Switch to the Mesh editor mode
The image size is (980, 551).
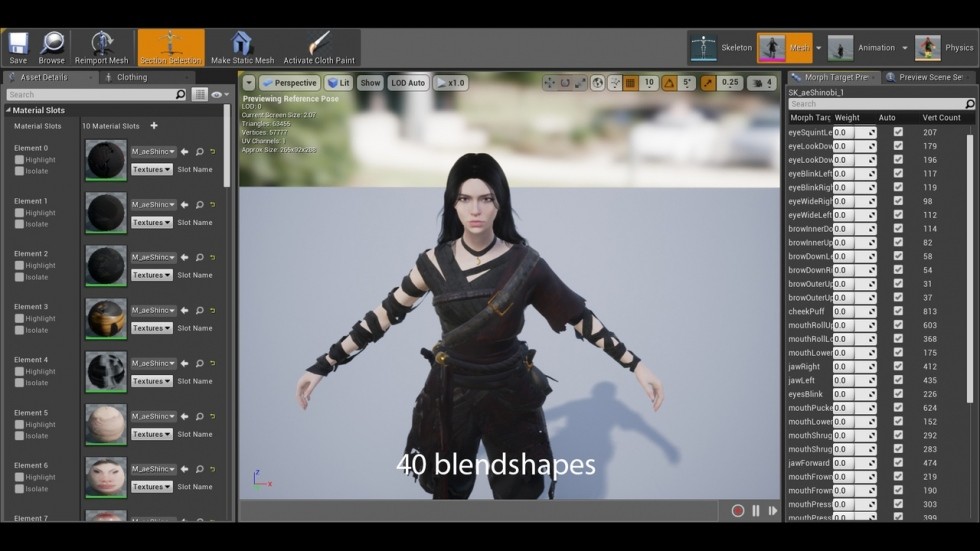pyautogui.click(x=784, y=47)
